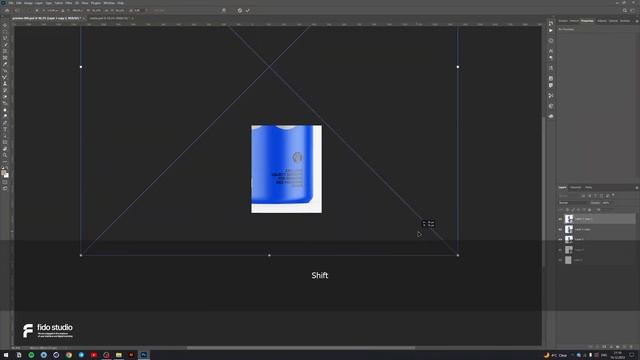Create a new group folder icon
The width and height of the screenshot is (640, 360).
coord(618,347)
